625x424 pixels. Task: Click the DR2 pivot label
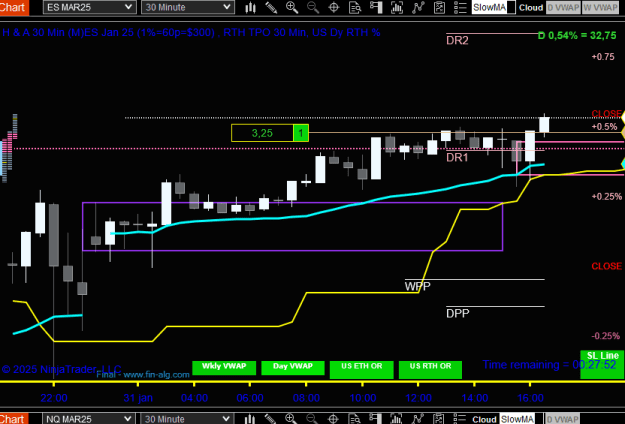click(457, 40)
